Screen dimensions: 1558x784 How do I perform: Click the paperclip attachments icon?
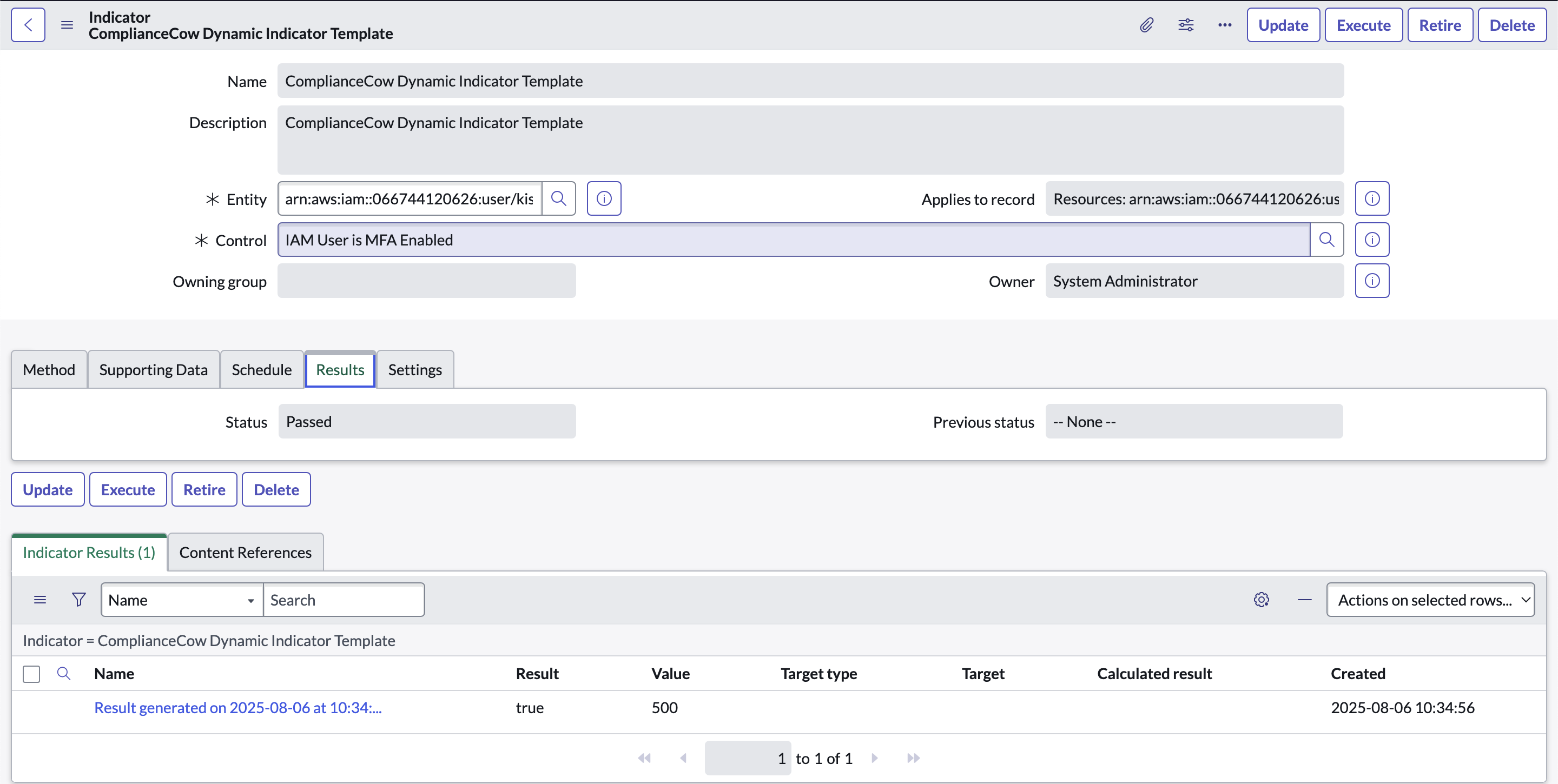point(1146,25)
